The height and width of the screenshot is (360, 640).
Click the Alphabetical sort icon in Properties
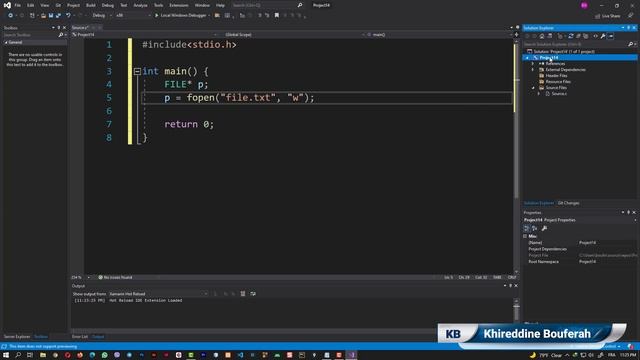pyautogui.click(x=535, y=228)
